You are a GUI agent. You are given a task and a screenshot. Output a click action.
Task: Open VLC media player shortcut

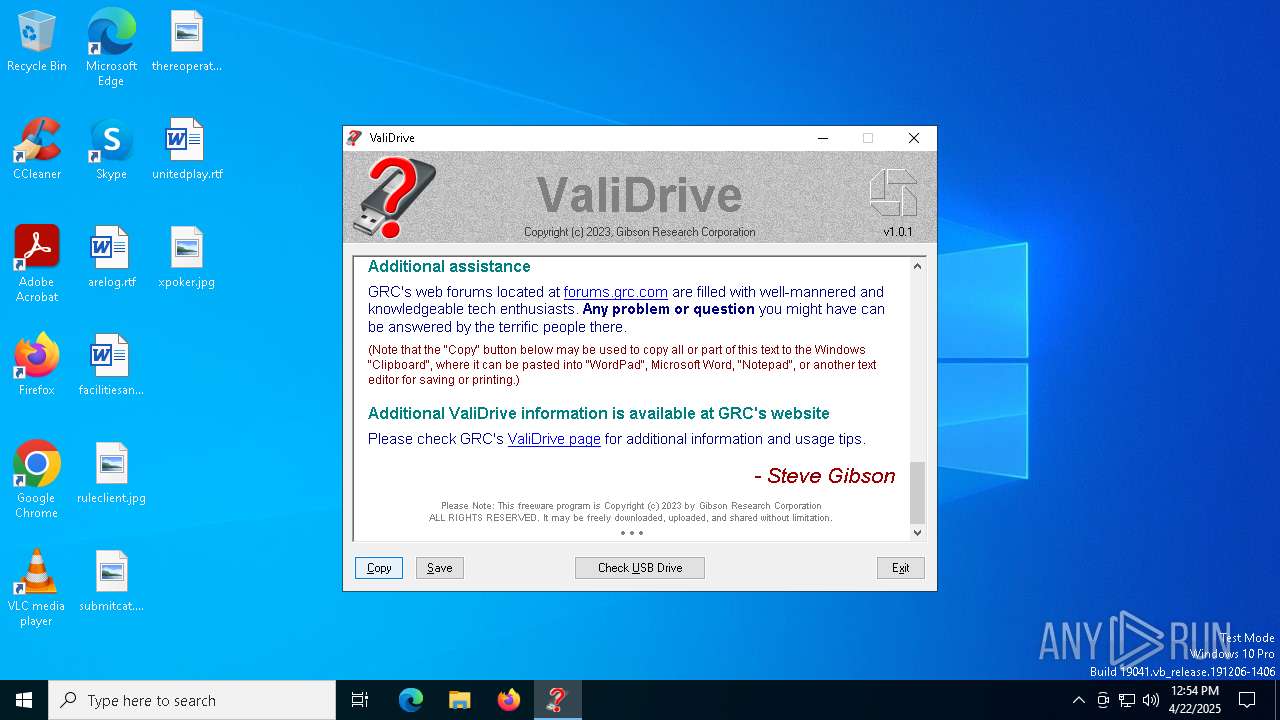point(37,588)
